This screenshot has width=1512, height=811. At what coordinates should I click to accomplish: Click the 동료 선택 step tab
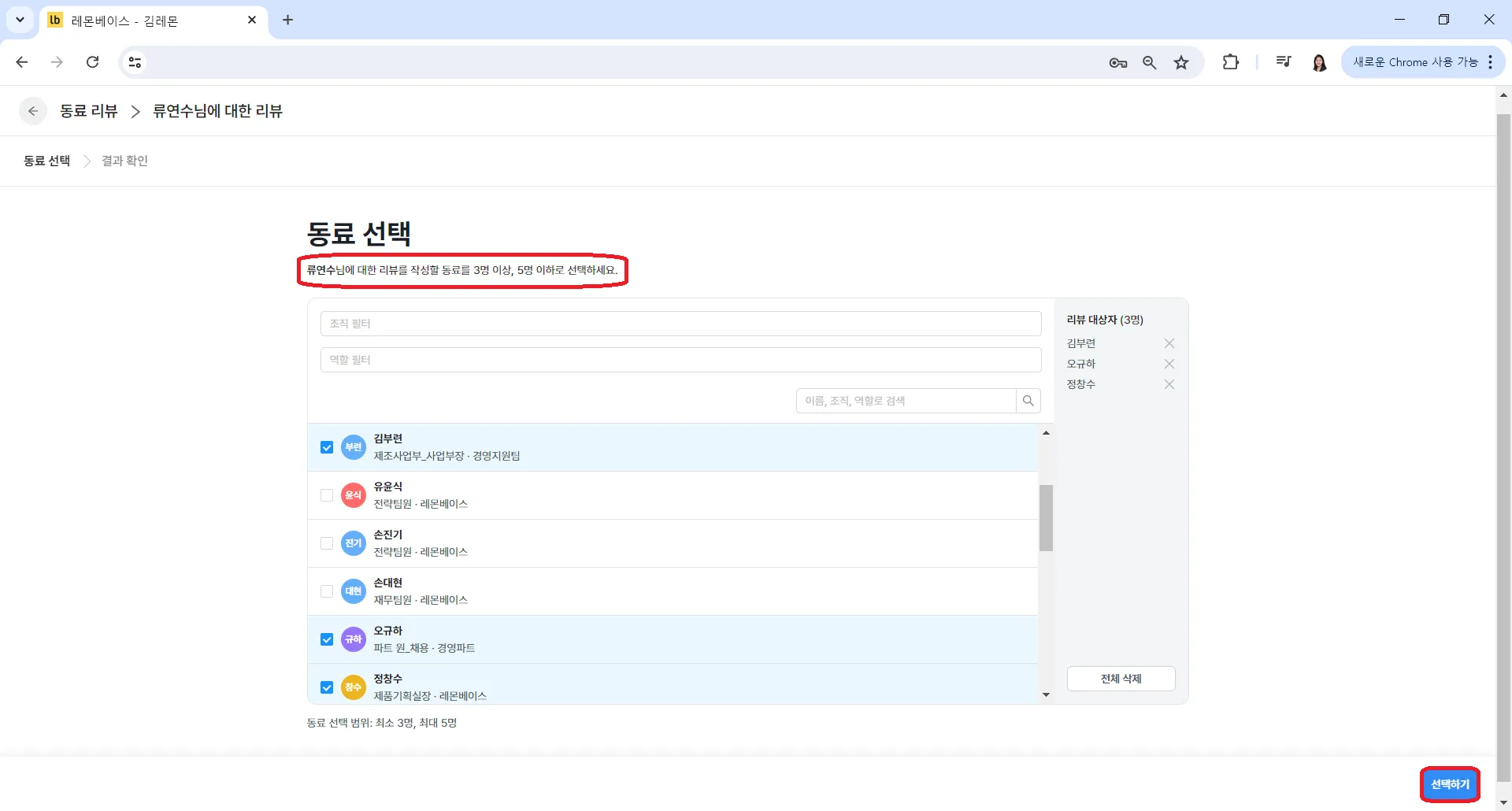click(47, 161)
